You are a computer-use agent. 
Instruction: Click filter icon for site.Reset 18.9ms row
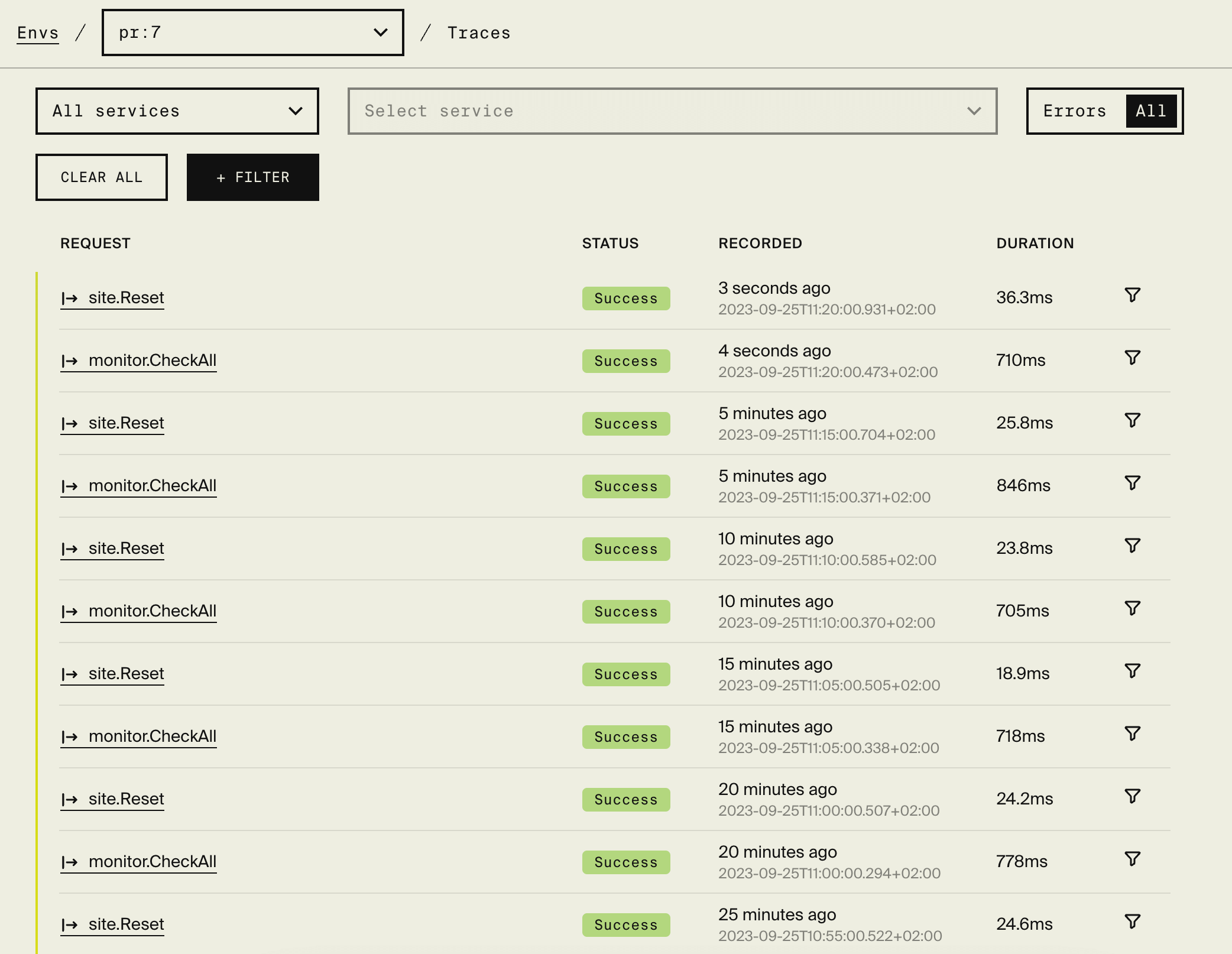(1132, 671)
